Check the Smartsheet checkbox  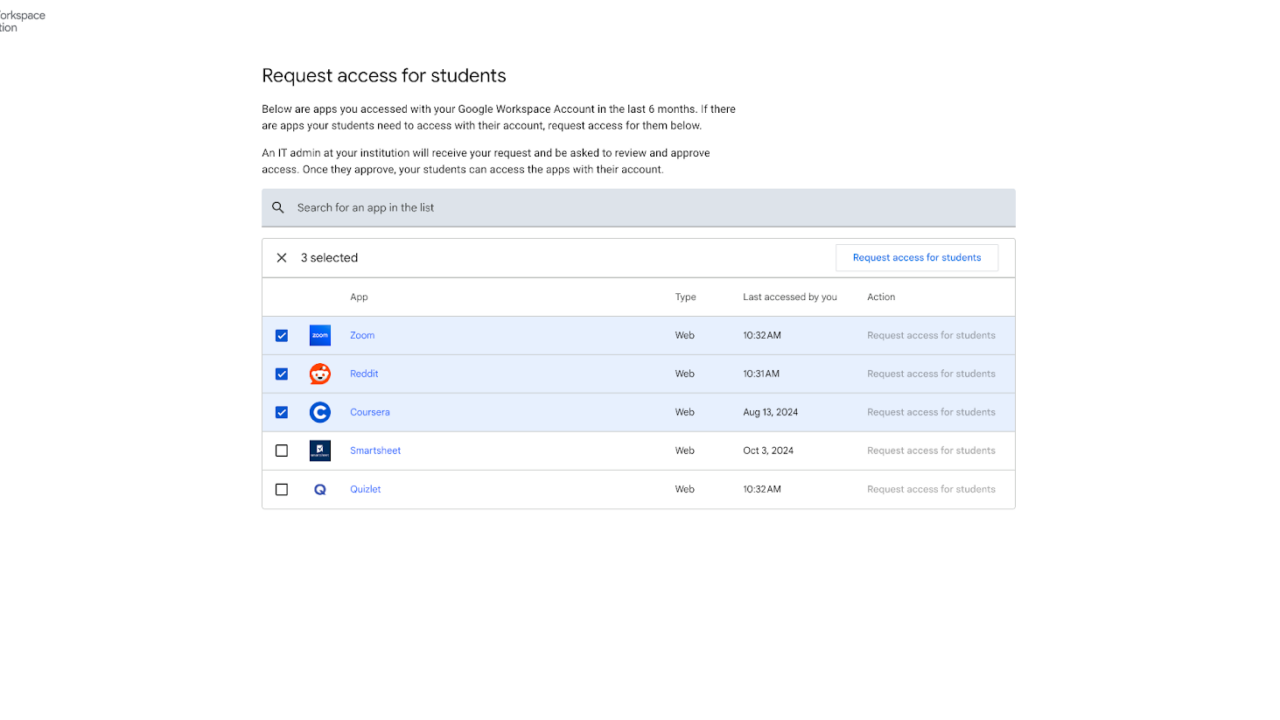282,451
